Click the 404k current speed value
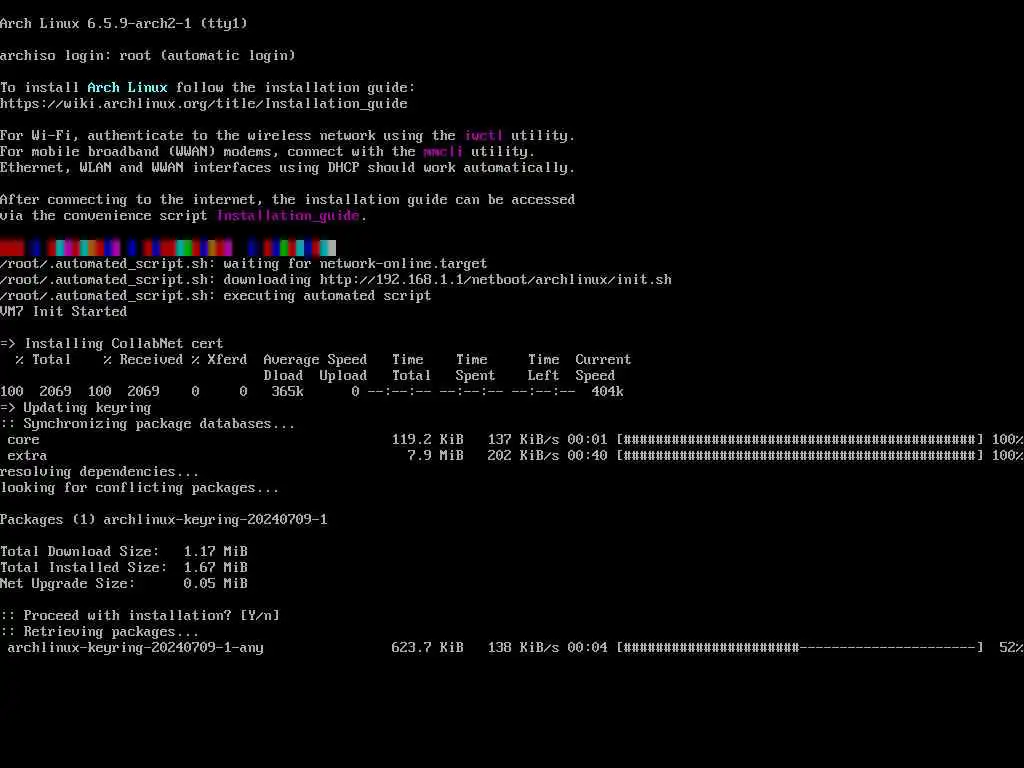Viewport: 1024px width, 768px height. click(607, 392)
